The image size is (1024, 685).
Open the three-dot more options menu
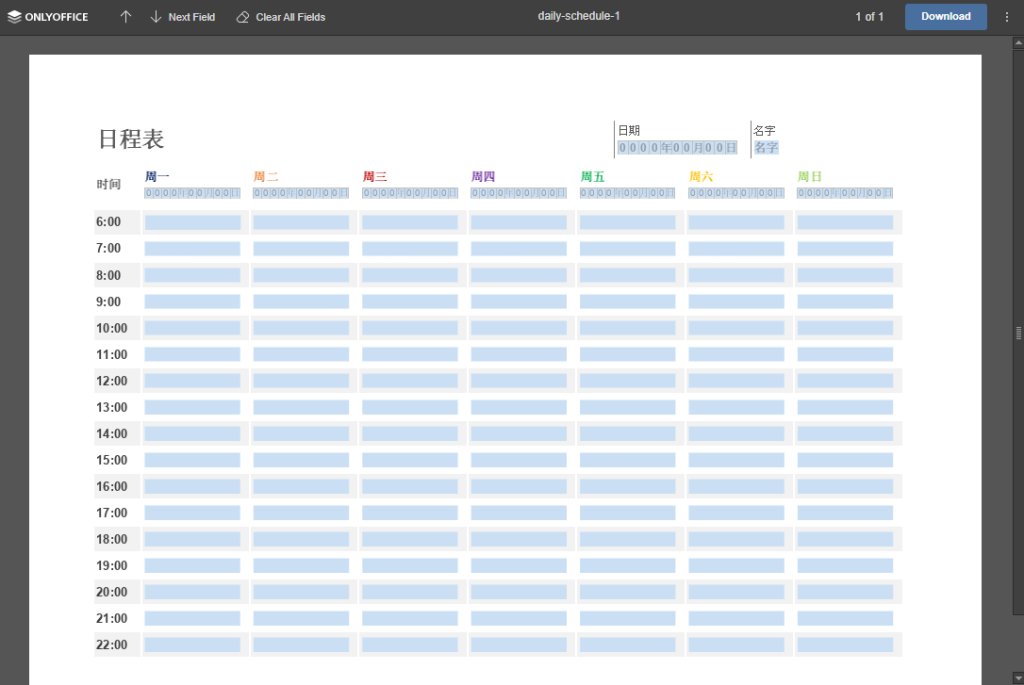pos(1006,17)
